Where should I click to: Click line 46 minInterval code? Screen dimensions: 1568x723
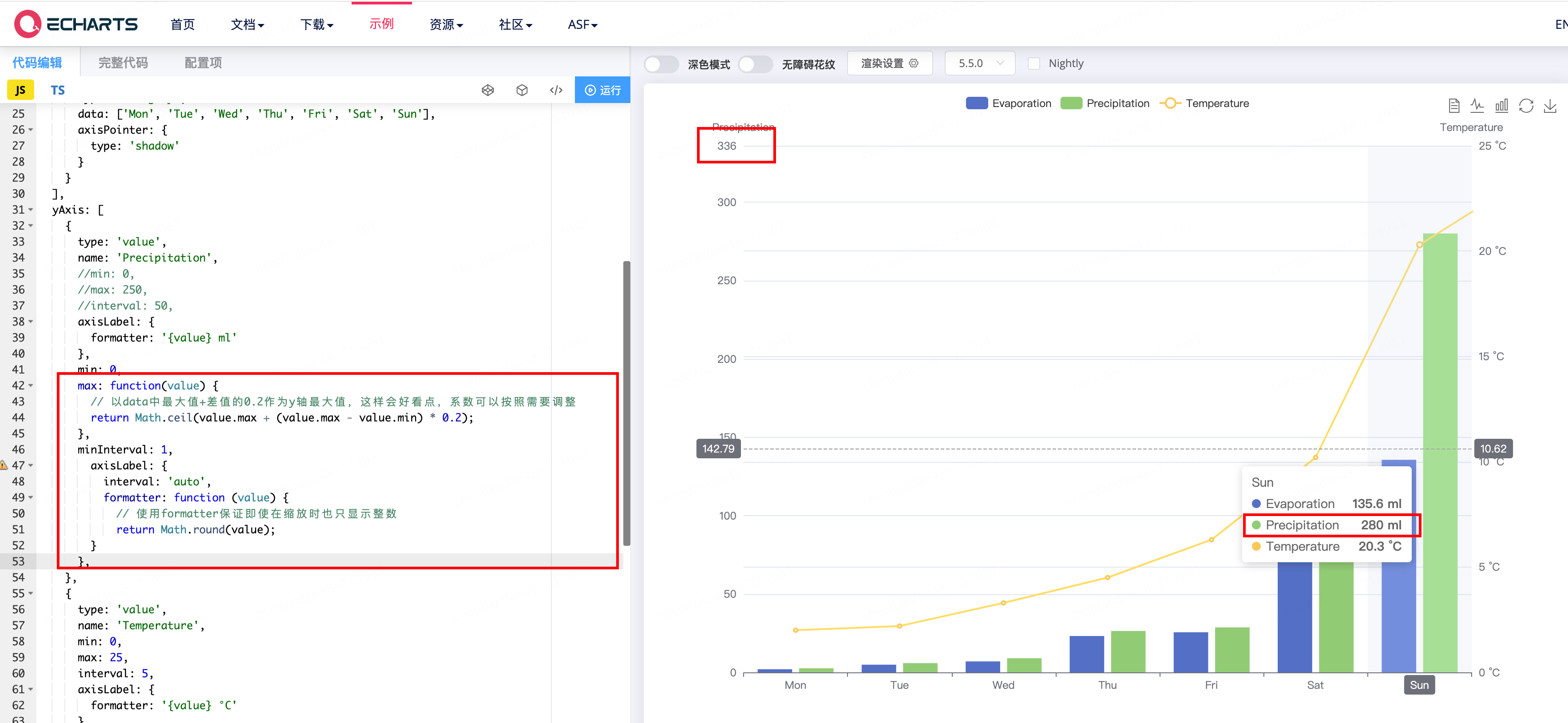[x=125, y=449]
